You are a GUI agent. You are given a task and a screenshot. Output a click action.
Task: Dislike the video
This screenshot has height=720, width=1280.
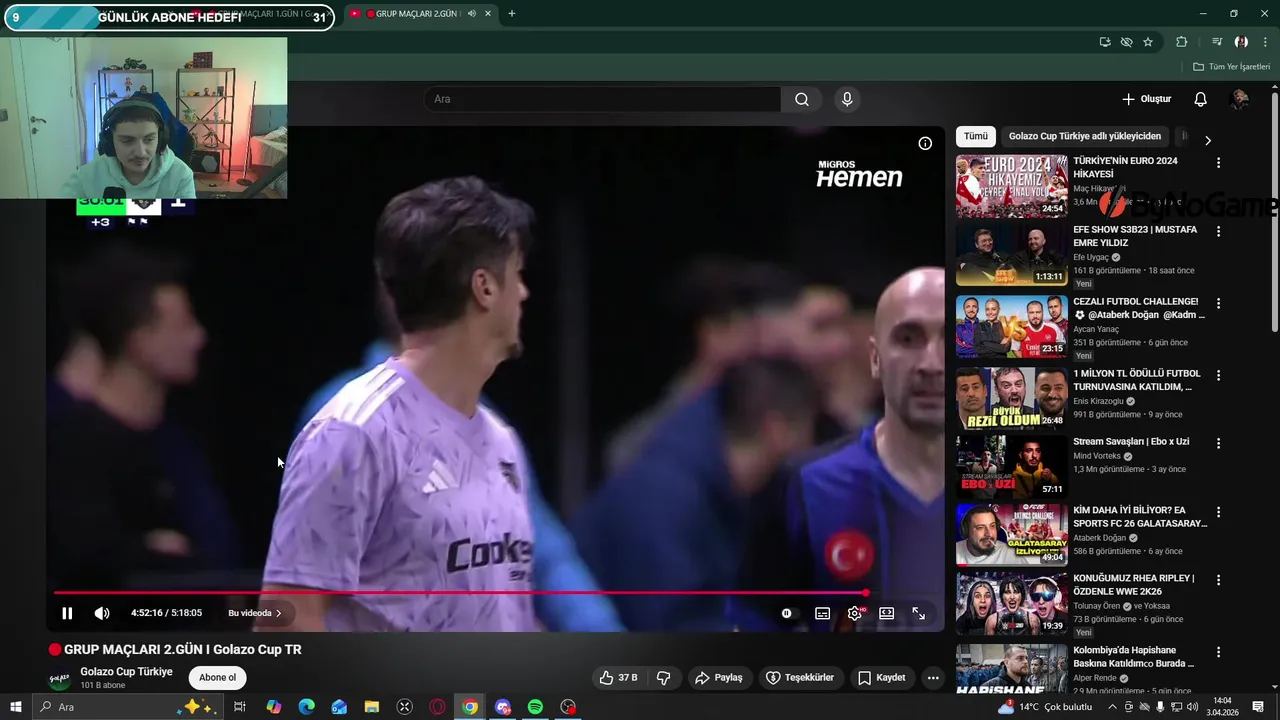pos(663,677)
